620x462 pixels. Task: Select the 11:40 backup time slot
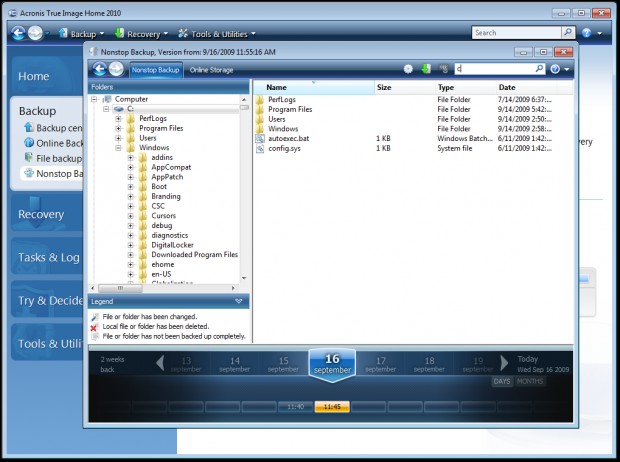click(x=295, y=407)
